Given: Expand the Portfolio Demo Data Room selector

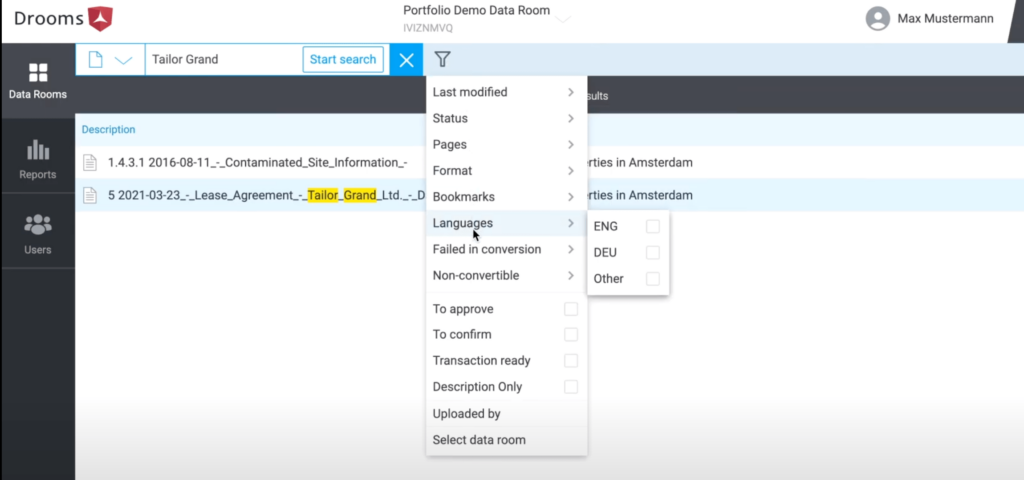Looking at the screenshot, I should click(562, 19).
